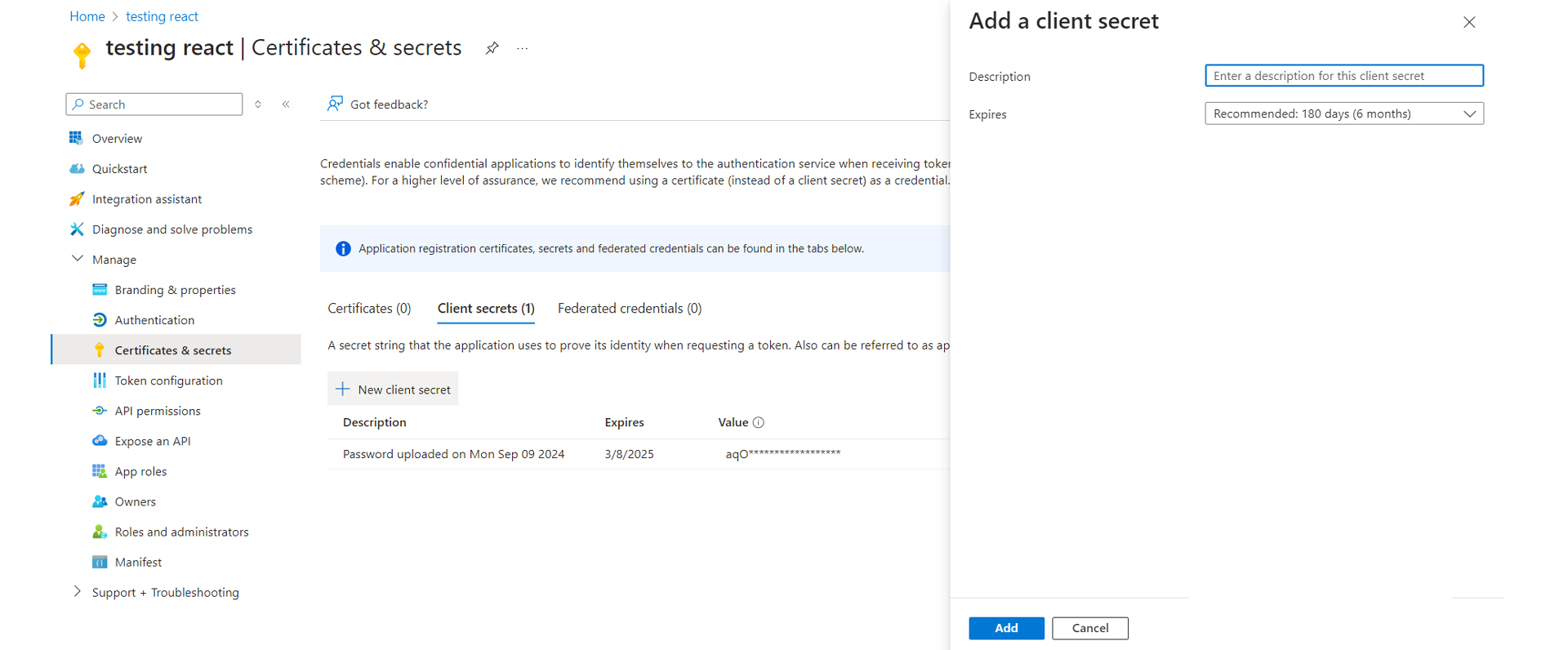Click the masked secret value aqO***
Image resolution: width=1568 pixels, height=650 pixels.
783,454
